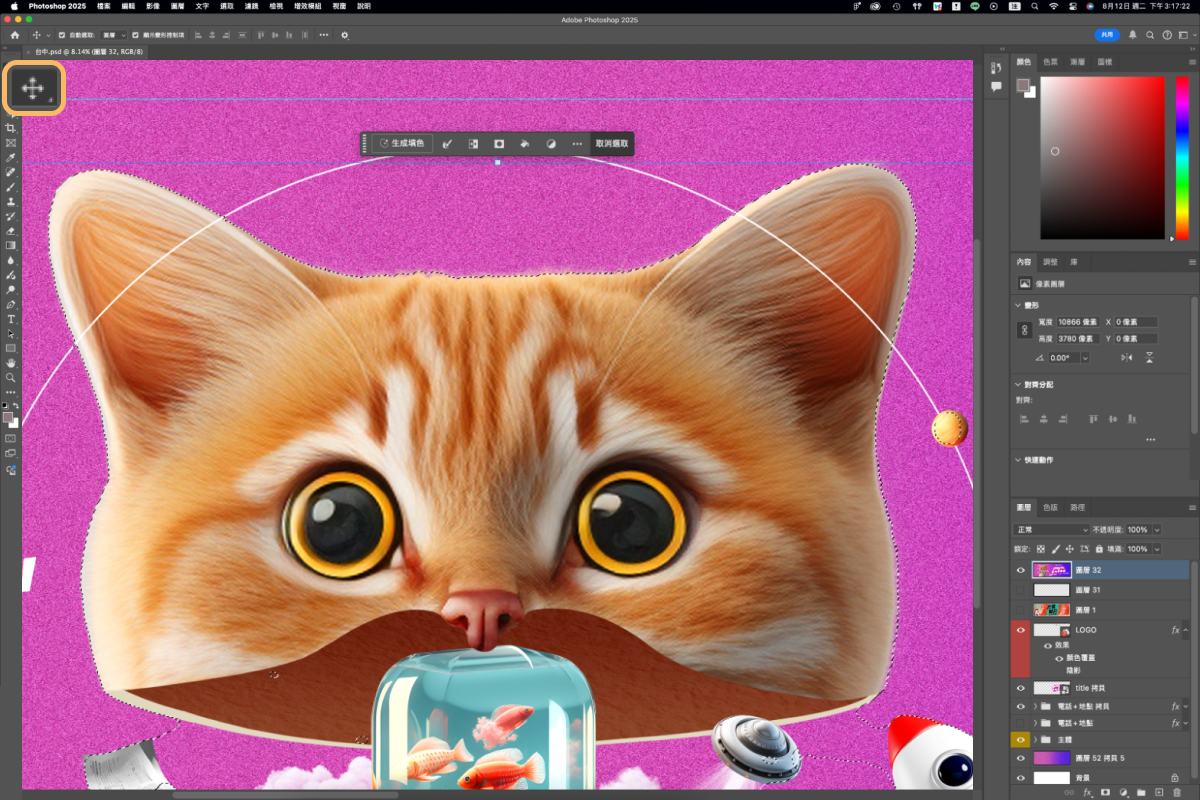The height and width of the screenshot is (800, 1200).
Task: Click the rainbow hue slider strip
Action: tap(1181, 157)
